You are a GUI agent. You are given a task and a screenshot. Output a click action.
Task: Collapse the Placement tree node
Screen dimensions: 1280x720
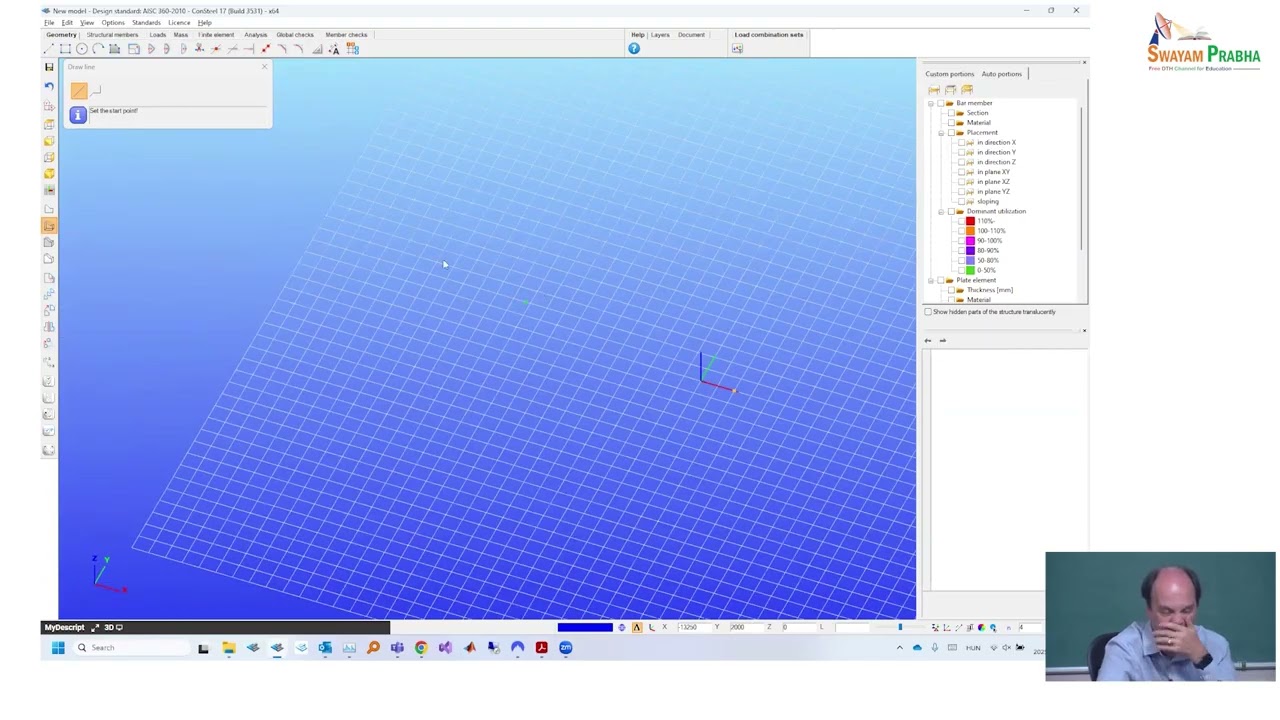click(941, 133)
